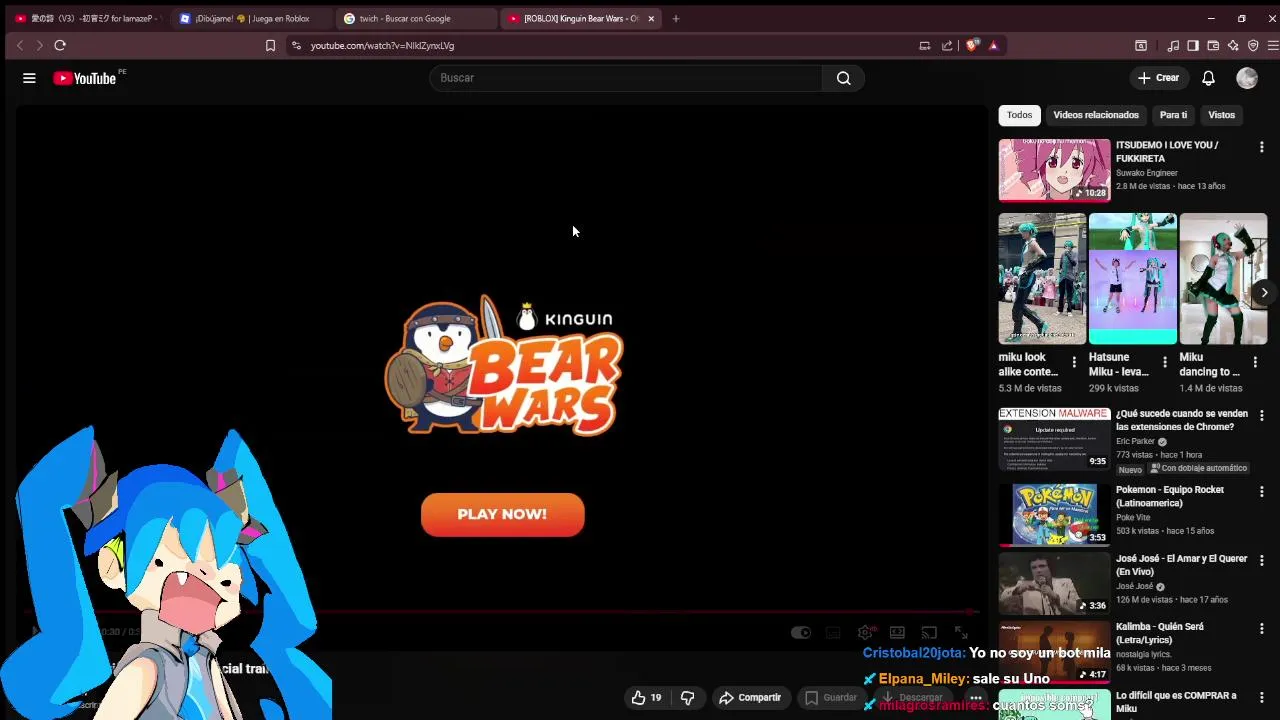Image resolution: width=1280 pixels, height=720 pixels.
Task: Select the 'Videos relacionados' filter chip
Action: click(1096, 115)
